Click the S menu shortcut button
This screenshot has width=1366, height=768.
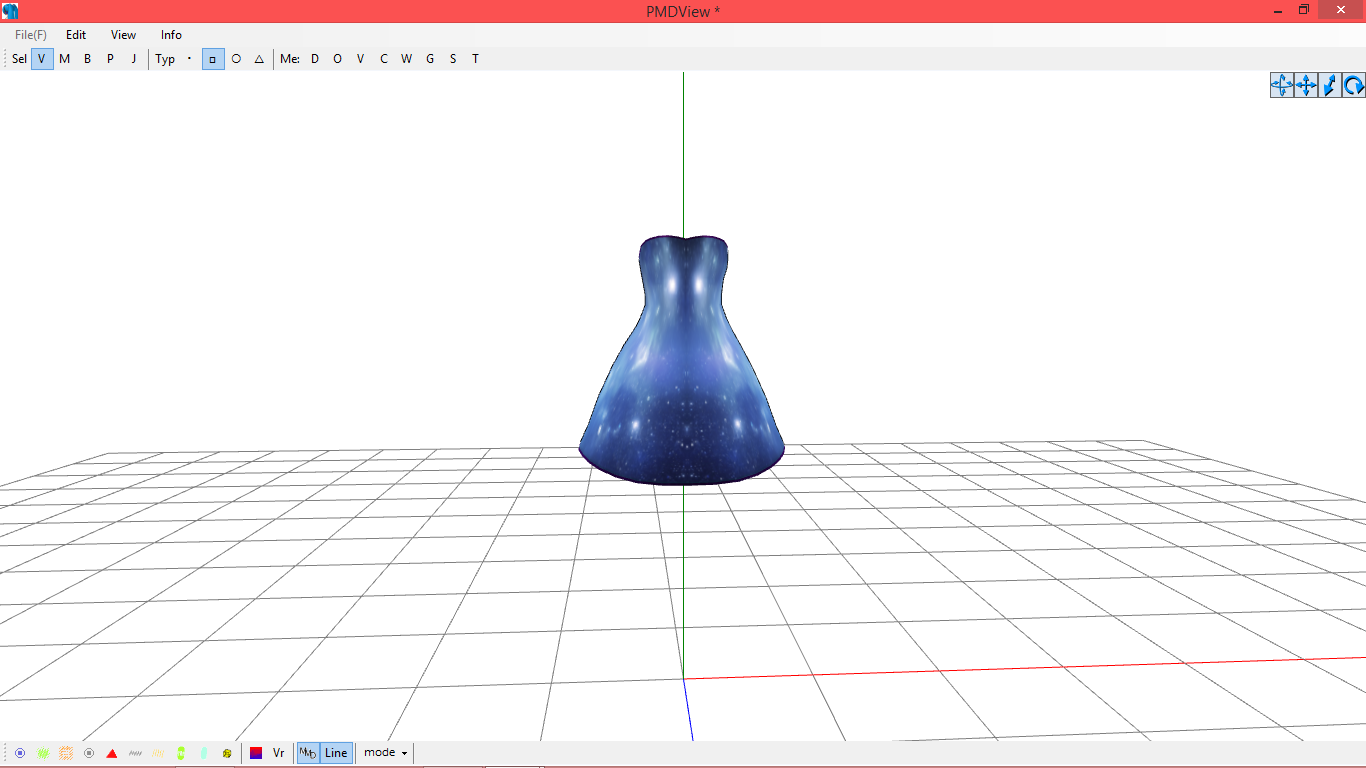[x=453, y=59]
